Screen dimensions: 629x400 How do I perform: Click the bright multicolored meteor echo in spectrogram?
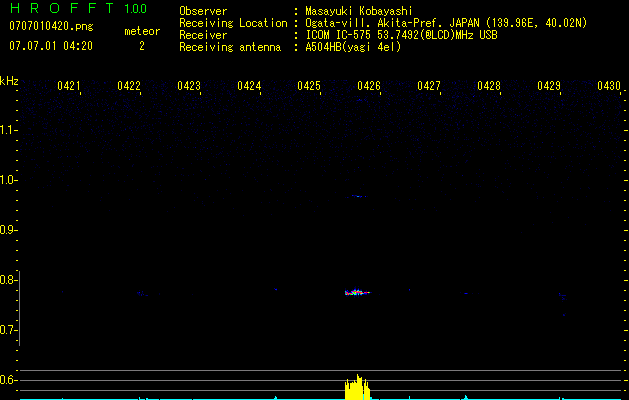(357, 292)
